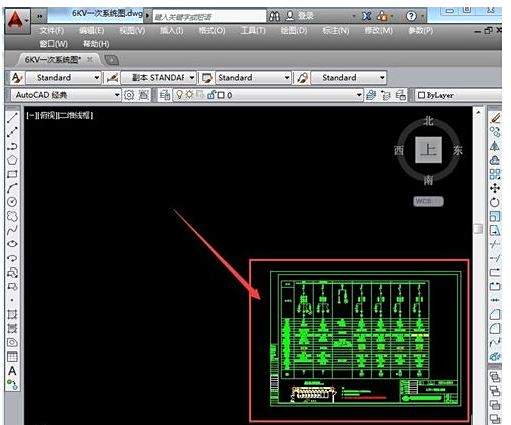Activate the multiline Text tool

tap(12, 371)
